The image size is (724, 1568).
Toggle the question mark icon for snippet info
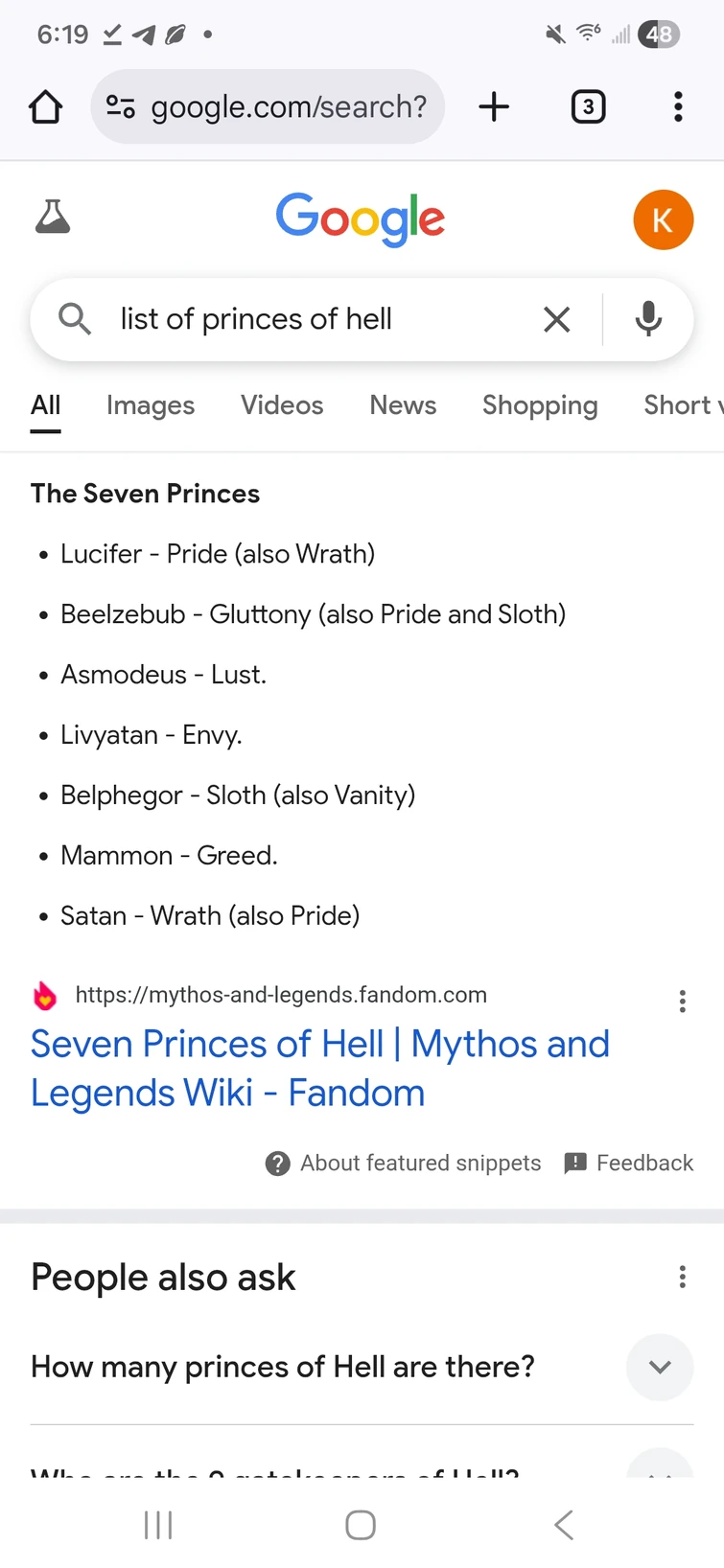click(x=278, y=1164)
